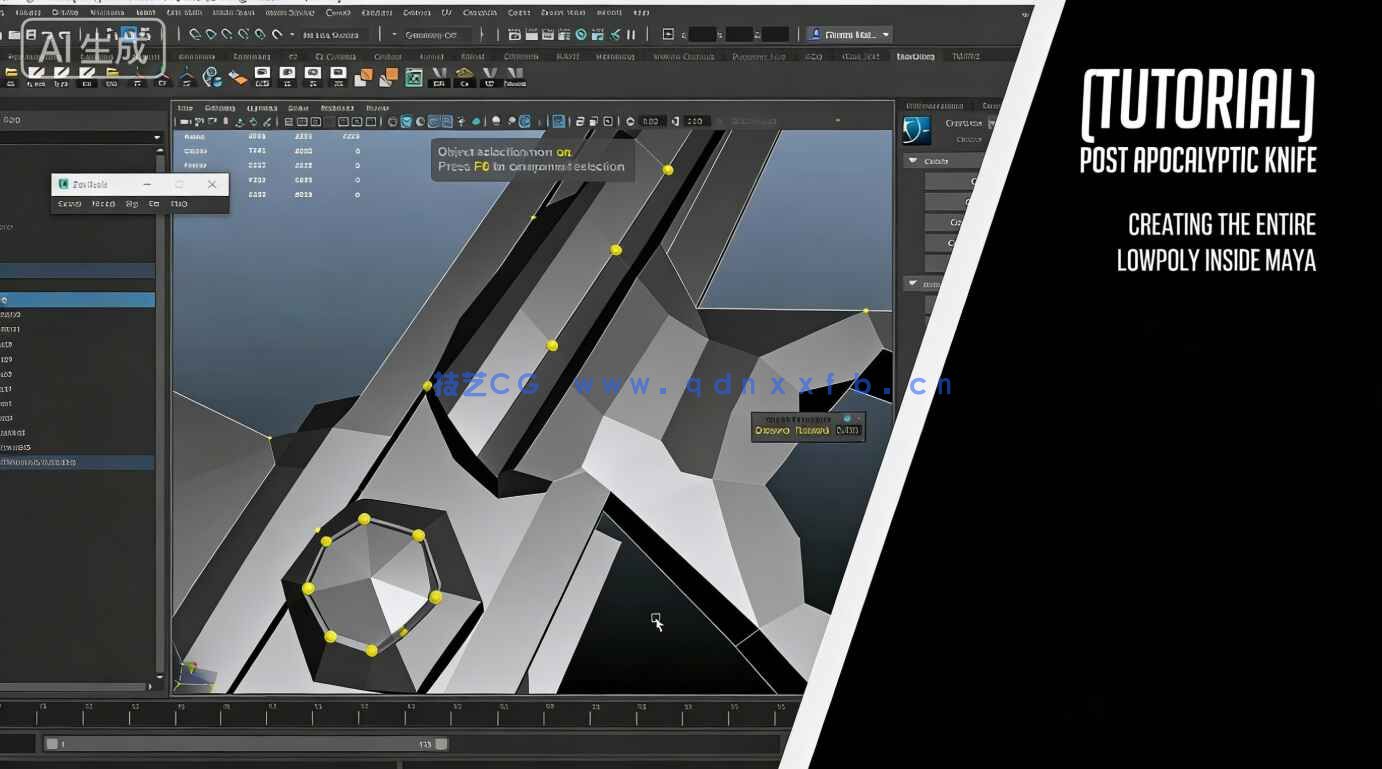The width and height of the screenshot is (1382, 769).
Task: Click the orange diamond plane shelf icon
Action: tap(238, 78)
